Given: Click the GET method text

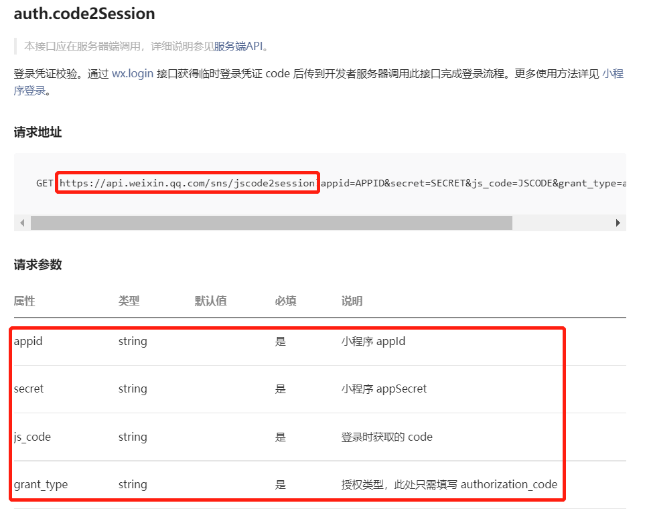Looking at the screenshot, I should point(45,183).
